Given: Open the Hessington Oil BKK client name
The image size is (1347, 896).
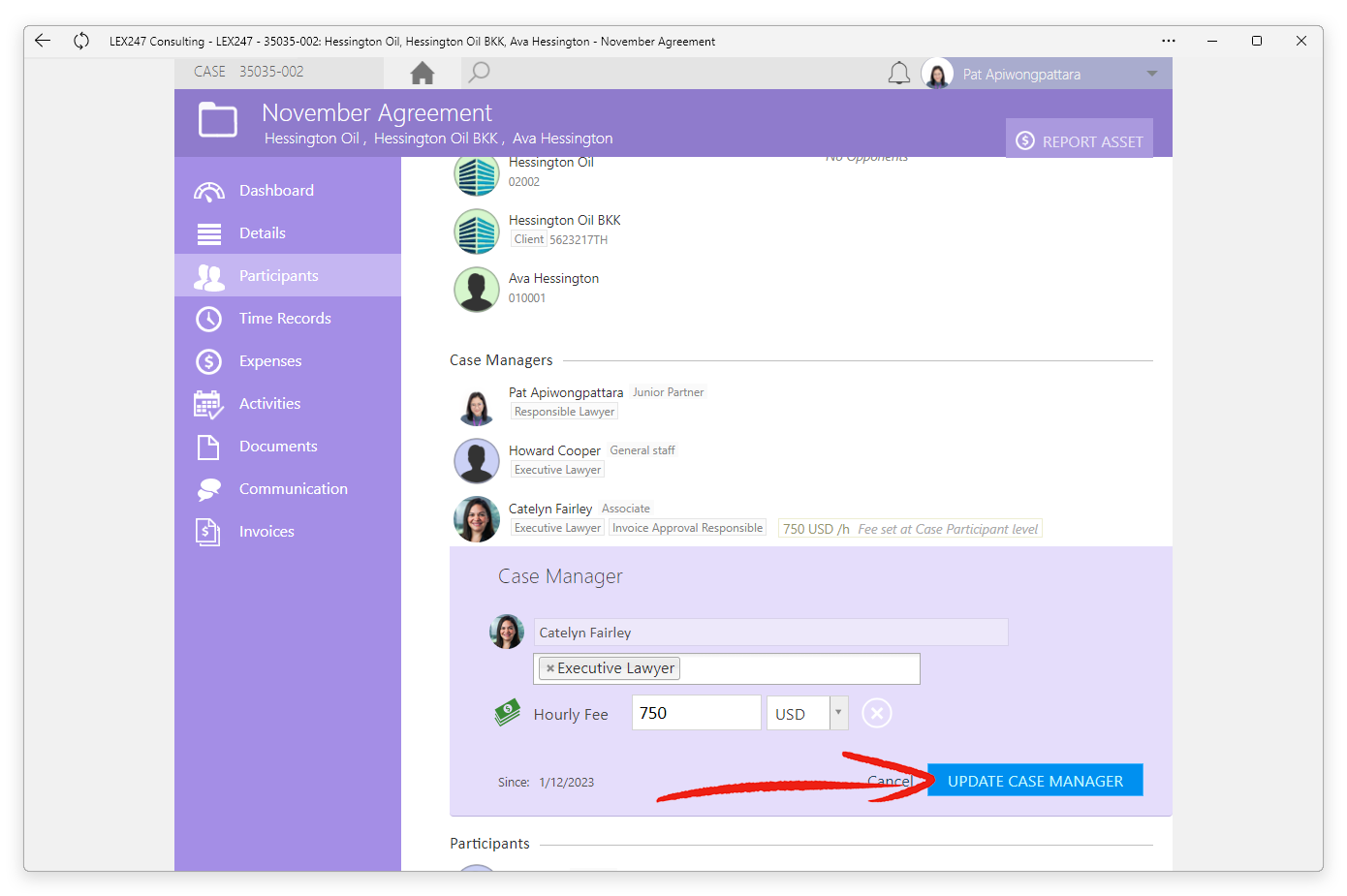Looking at the screenshot, I should pyautogui.click(x=564, y=220).
